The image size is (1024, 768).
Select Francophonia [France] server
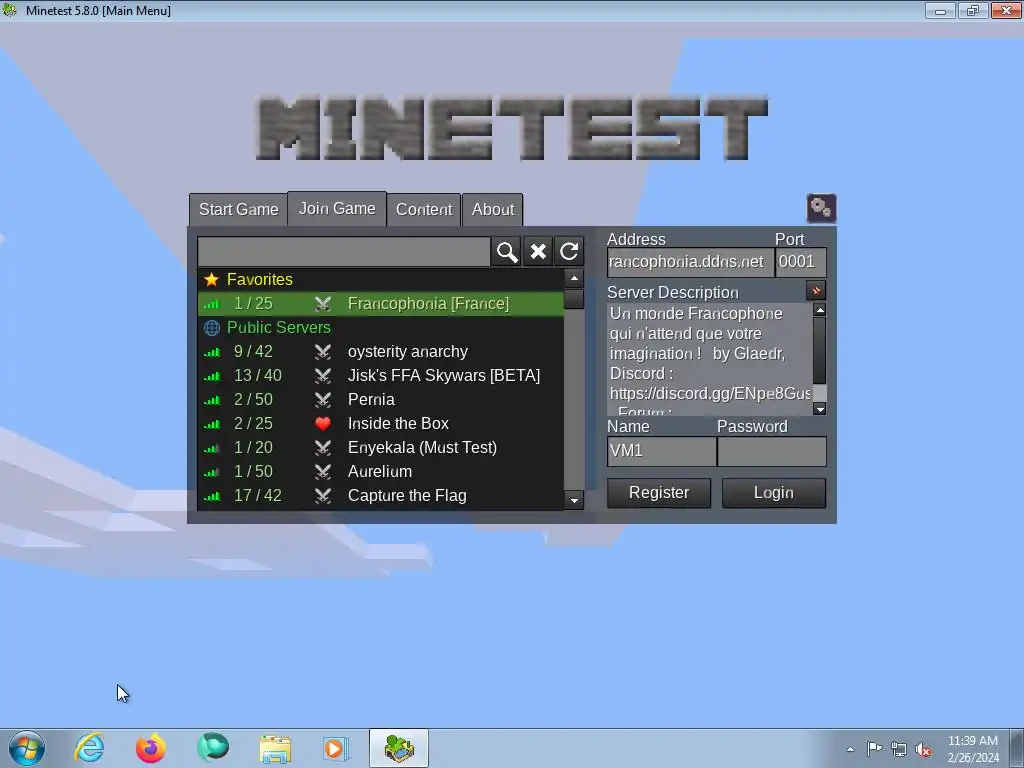tap(381, 304)
